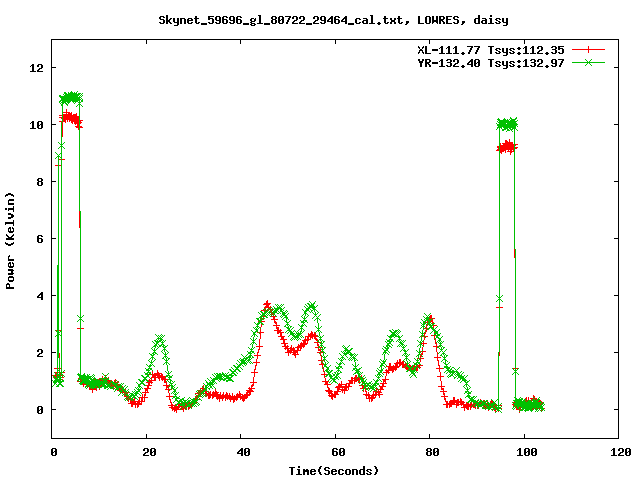Click the red XL legend line sample
Viewport: 640px width, 480px height.
tap(588, 50)
